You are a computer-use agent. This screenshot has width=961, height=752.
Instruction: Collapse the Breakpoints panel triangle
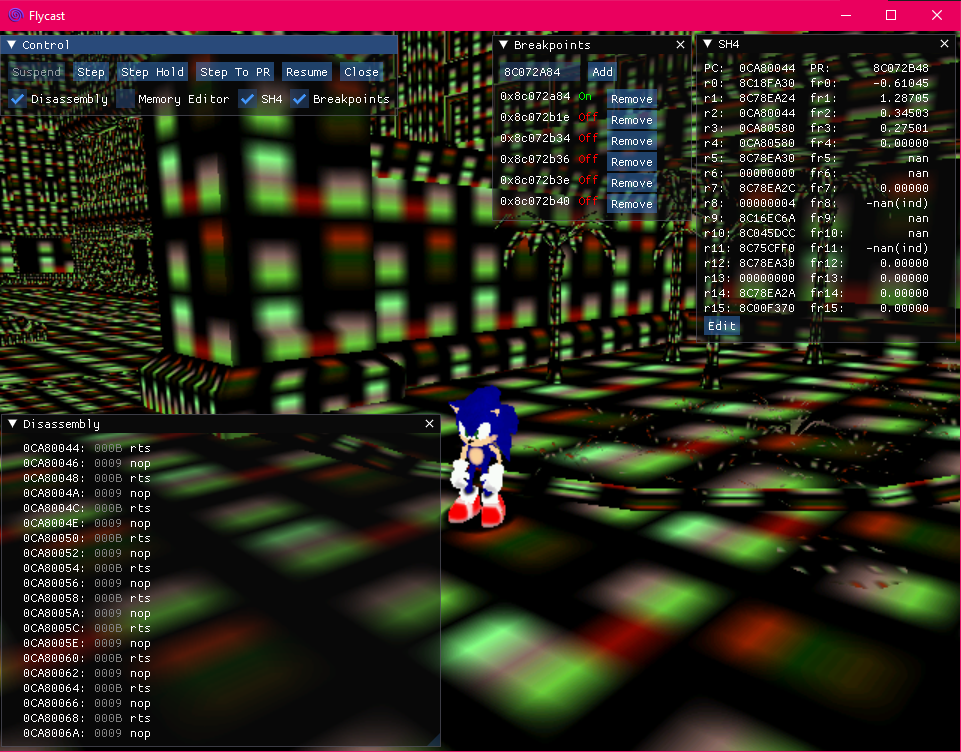[504, 45]
